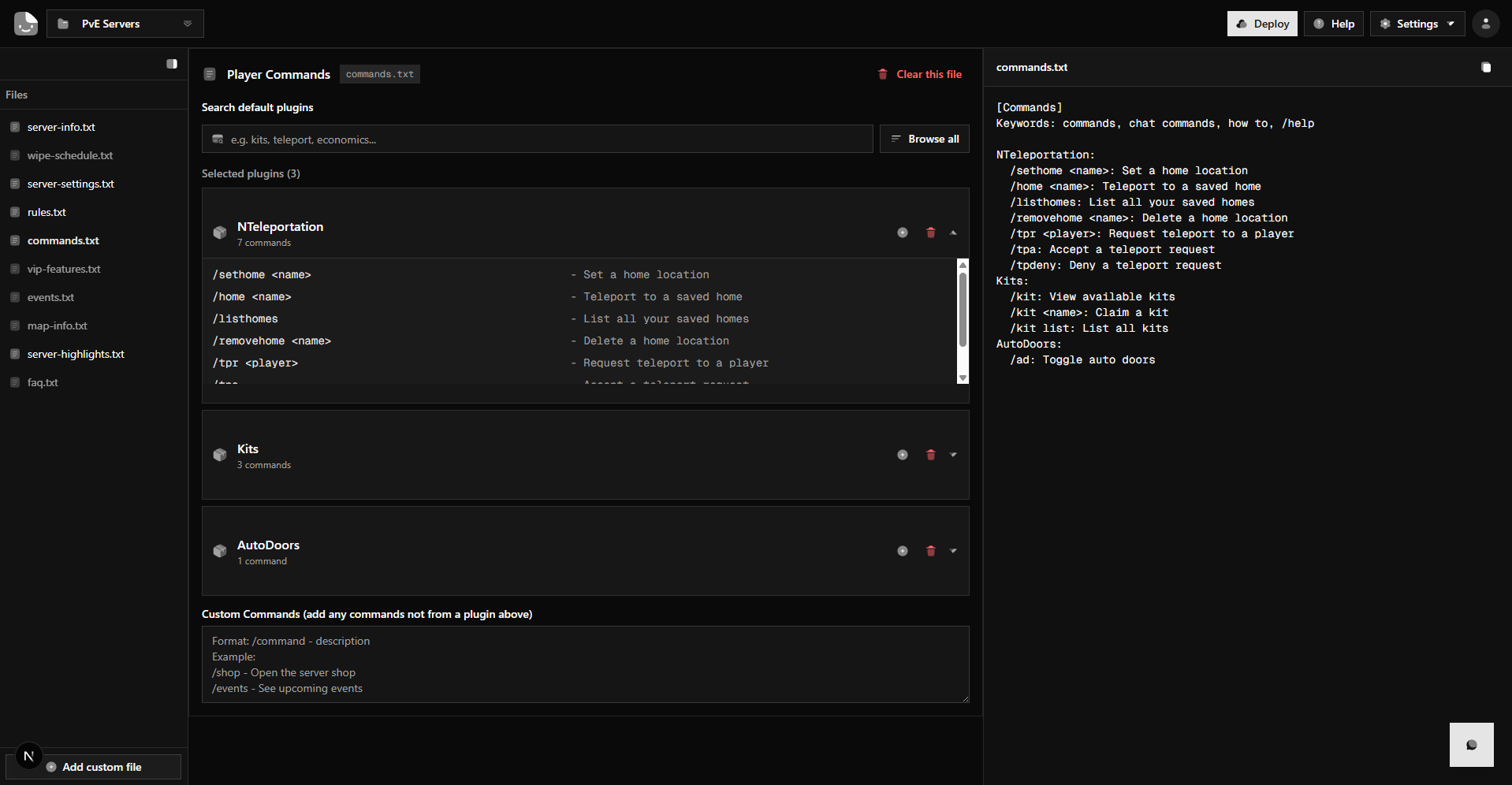
Task: Click the round plus icon on Kits row
Action: tap(903, 455)
